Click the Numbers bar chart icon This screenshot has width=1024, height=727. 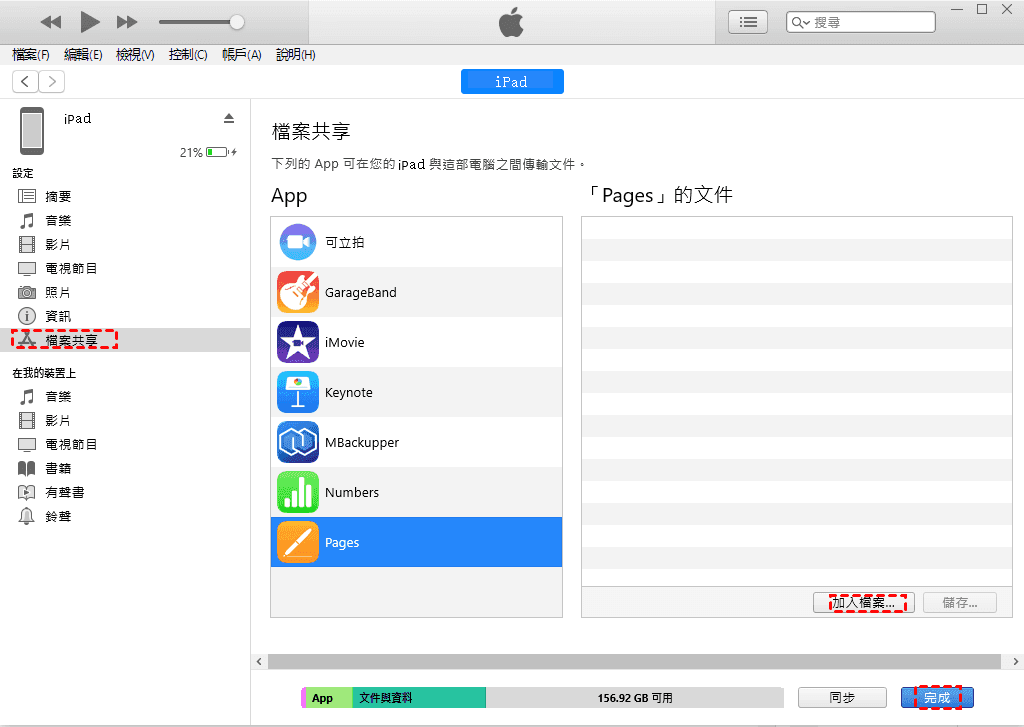pyautogui.click(x=298, y=492)
